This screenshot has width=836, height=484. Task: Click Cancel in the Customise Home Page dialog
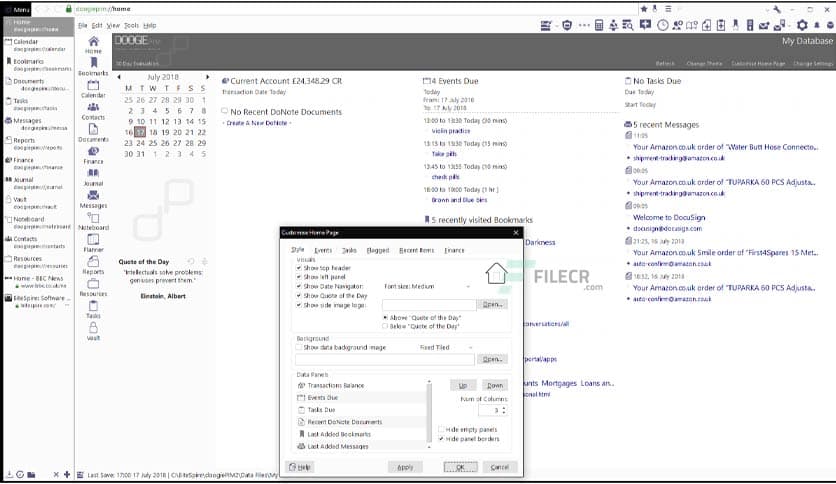tap(500, 467)
